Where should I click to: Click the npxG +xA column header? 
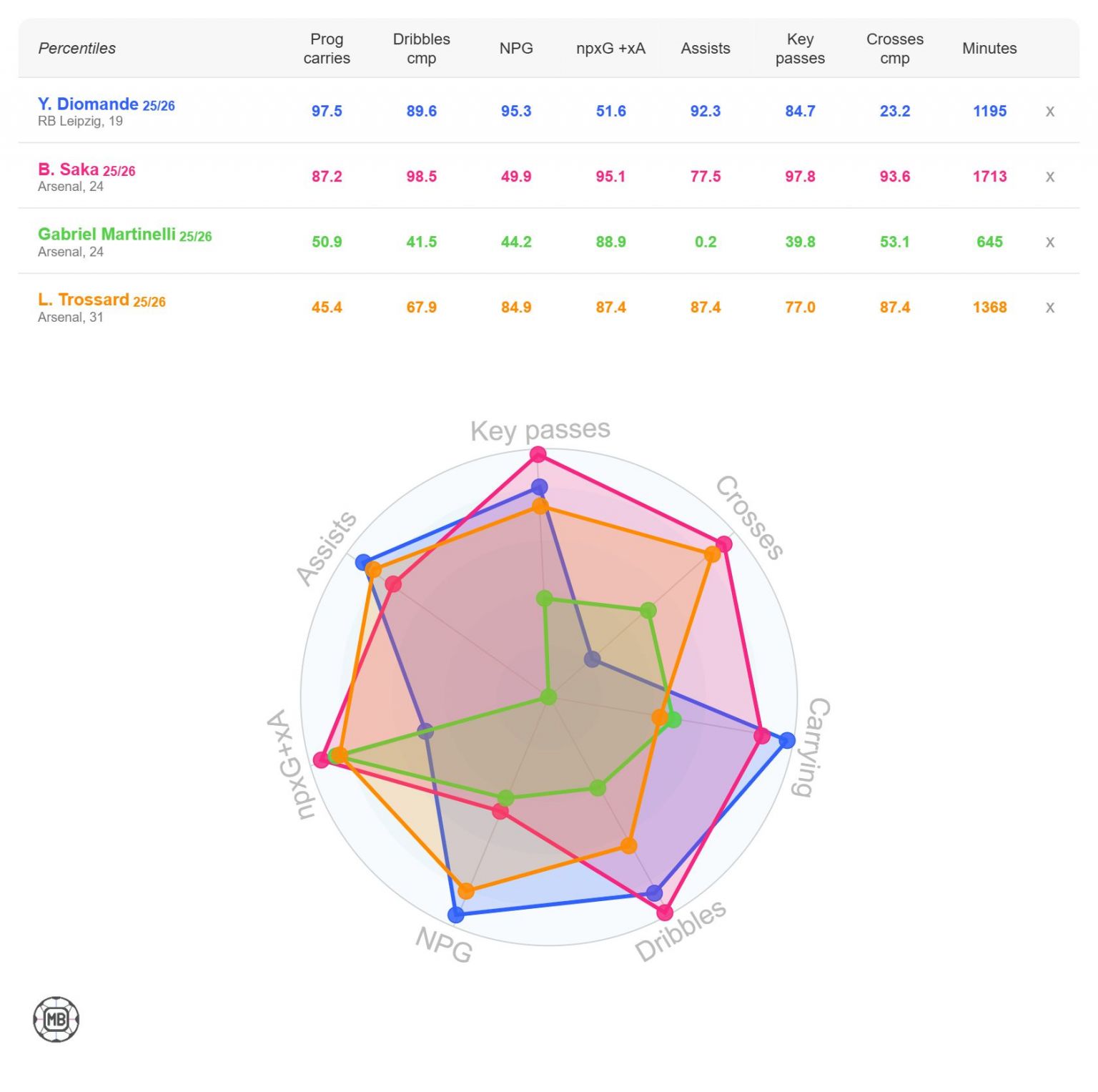tap(610, 49)
